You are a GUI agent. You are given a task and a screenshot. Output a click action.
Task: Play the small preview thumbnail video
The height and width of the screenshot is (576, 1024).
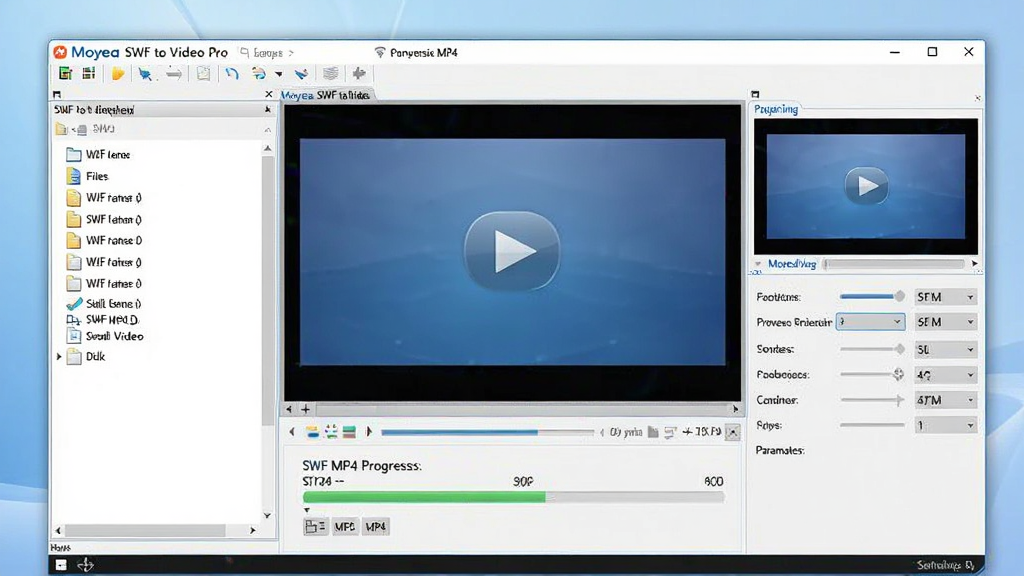(x=866, y=186)
